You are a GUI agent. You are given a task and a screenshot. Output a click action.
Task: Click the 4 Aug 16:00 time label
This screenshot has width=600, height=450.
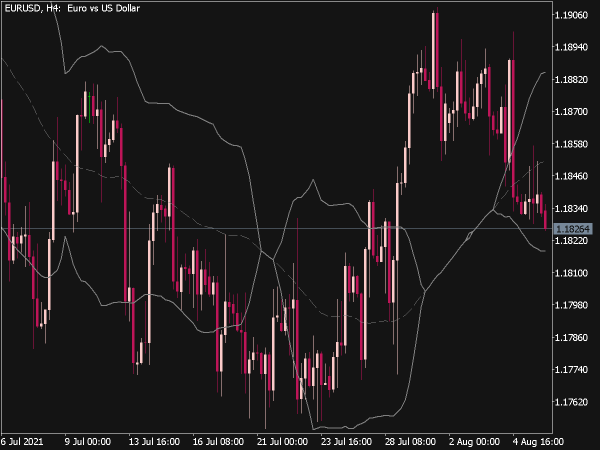pyautogui.click(x=538, y=442)
